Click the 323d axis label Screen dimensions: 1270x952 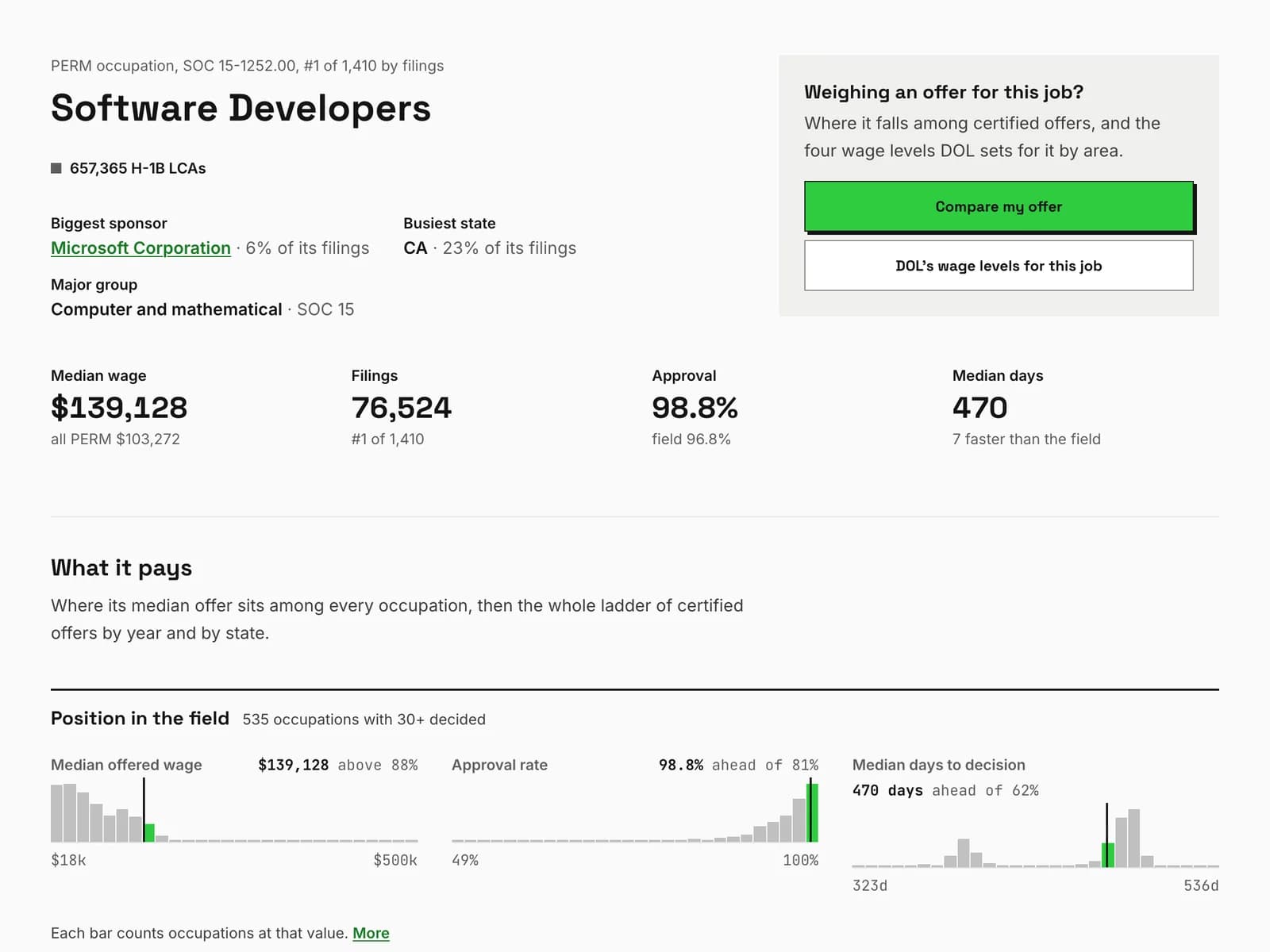tap(870, 885)
